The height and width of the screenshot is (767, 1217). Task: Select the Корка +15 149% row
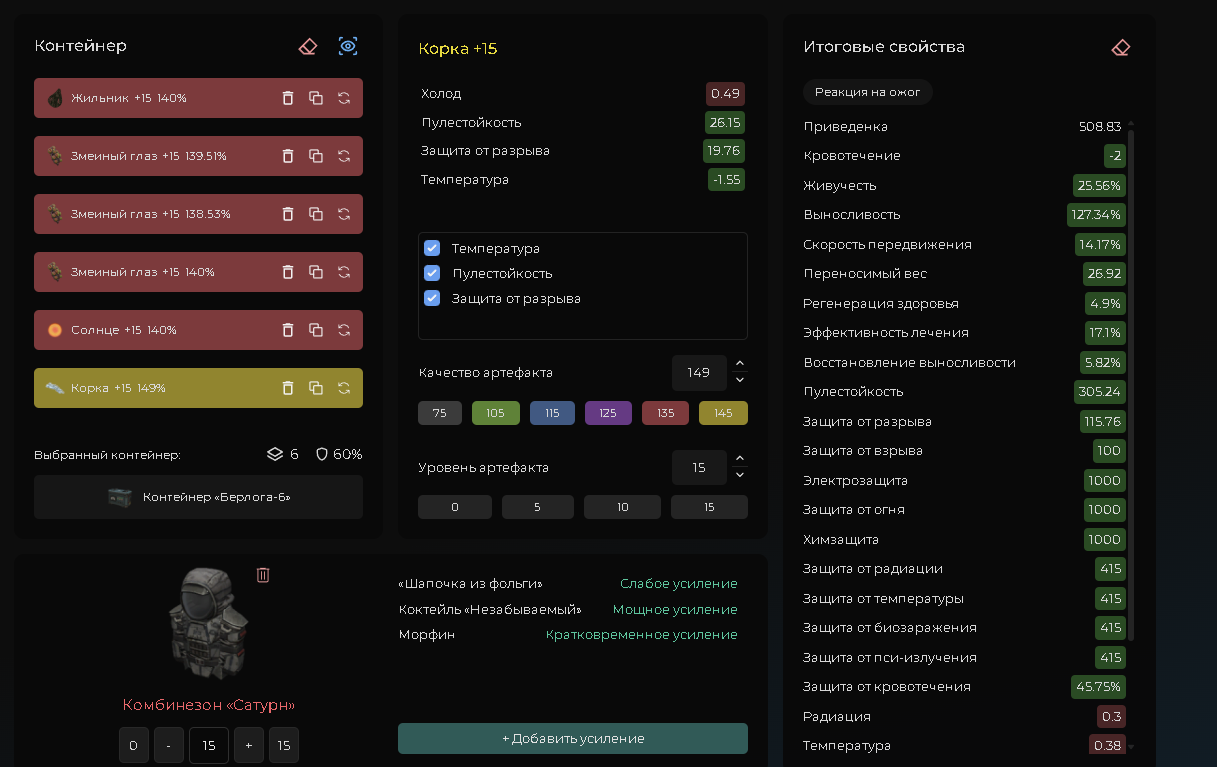pos(198,388)
